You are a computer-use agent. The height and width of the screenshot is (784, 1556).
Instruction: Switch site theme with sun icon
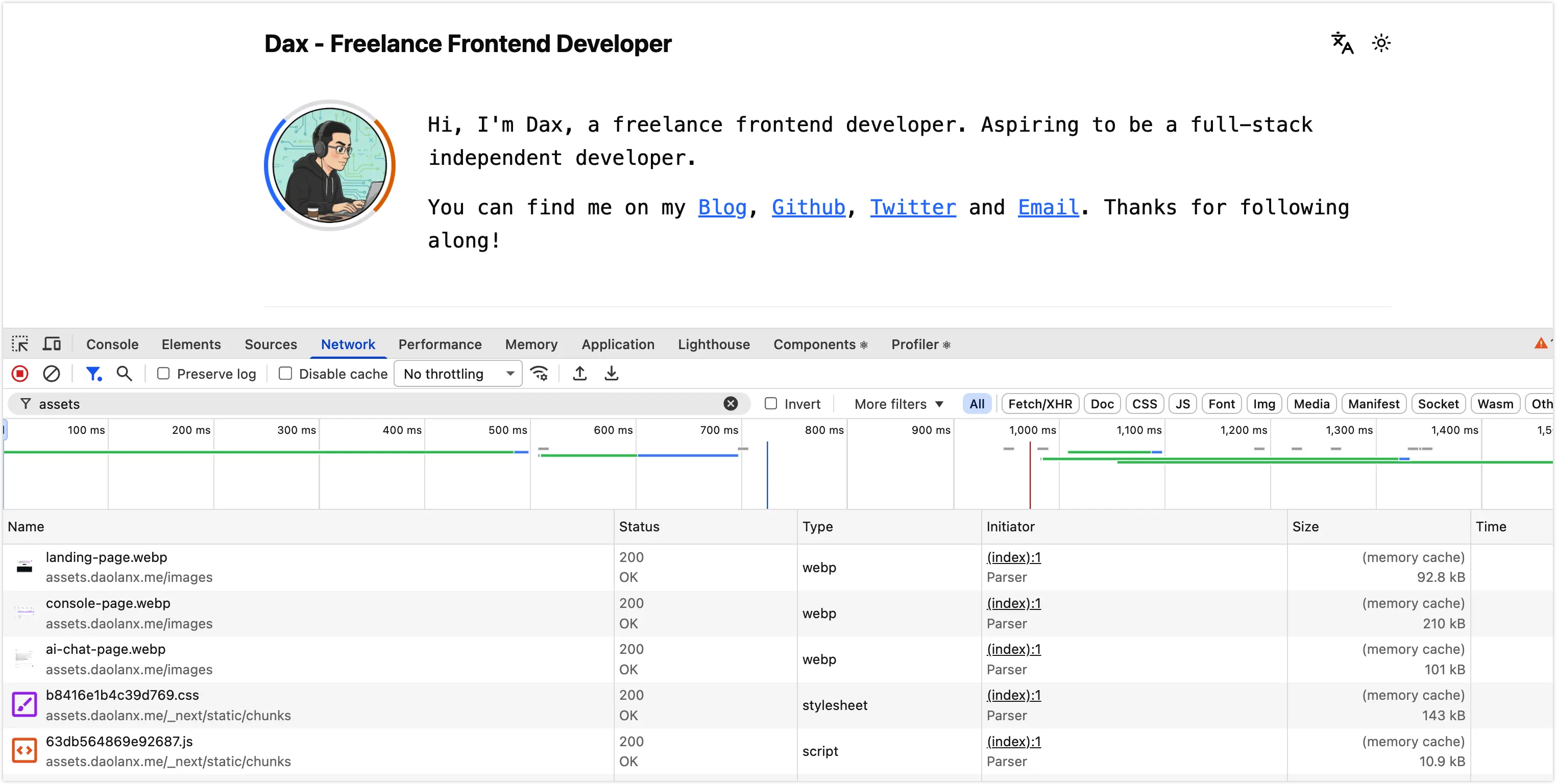(x=1381, y=43)
